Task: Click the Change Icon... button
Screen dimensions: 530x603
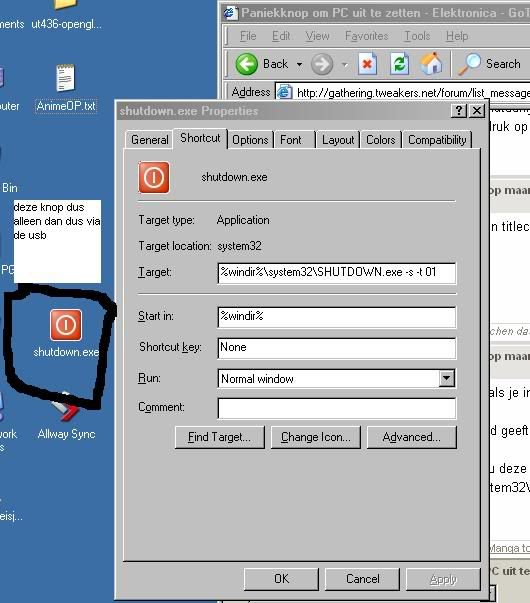Action: [x=316, y=437]
